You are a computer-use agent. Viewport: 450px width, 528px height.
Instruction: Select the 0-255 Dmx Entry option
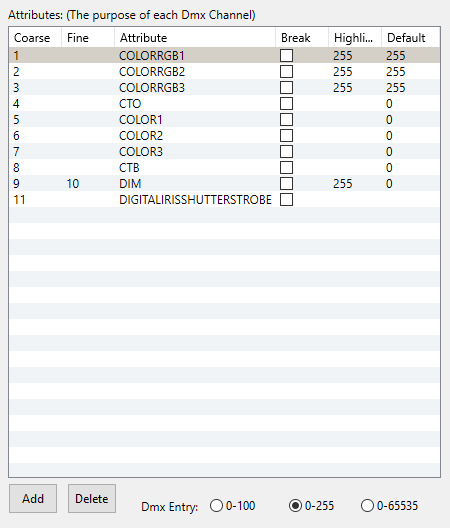(x=312, y=506)
